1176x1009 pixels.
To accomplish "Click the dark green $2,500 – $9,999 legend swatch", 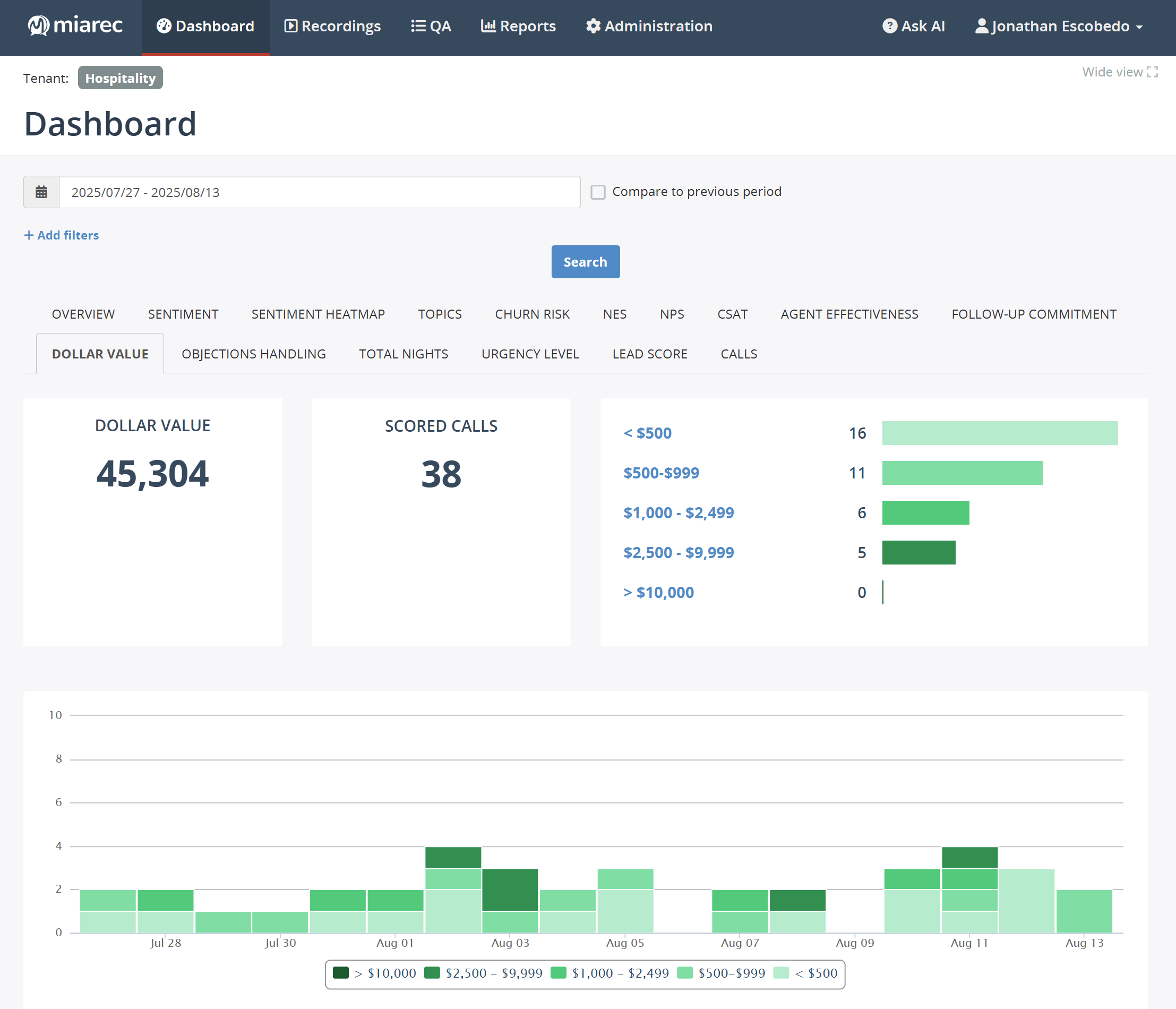I will (432, 973).
